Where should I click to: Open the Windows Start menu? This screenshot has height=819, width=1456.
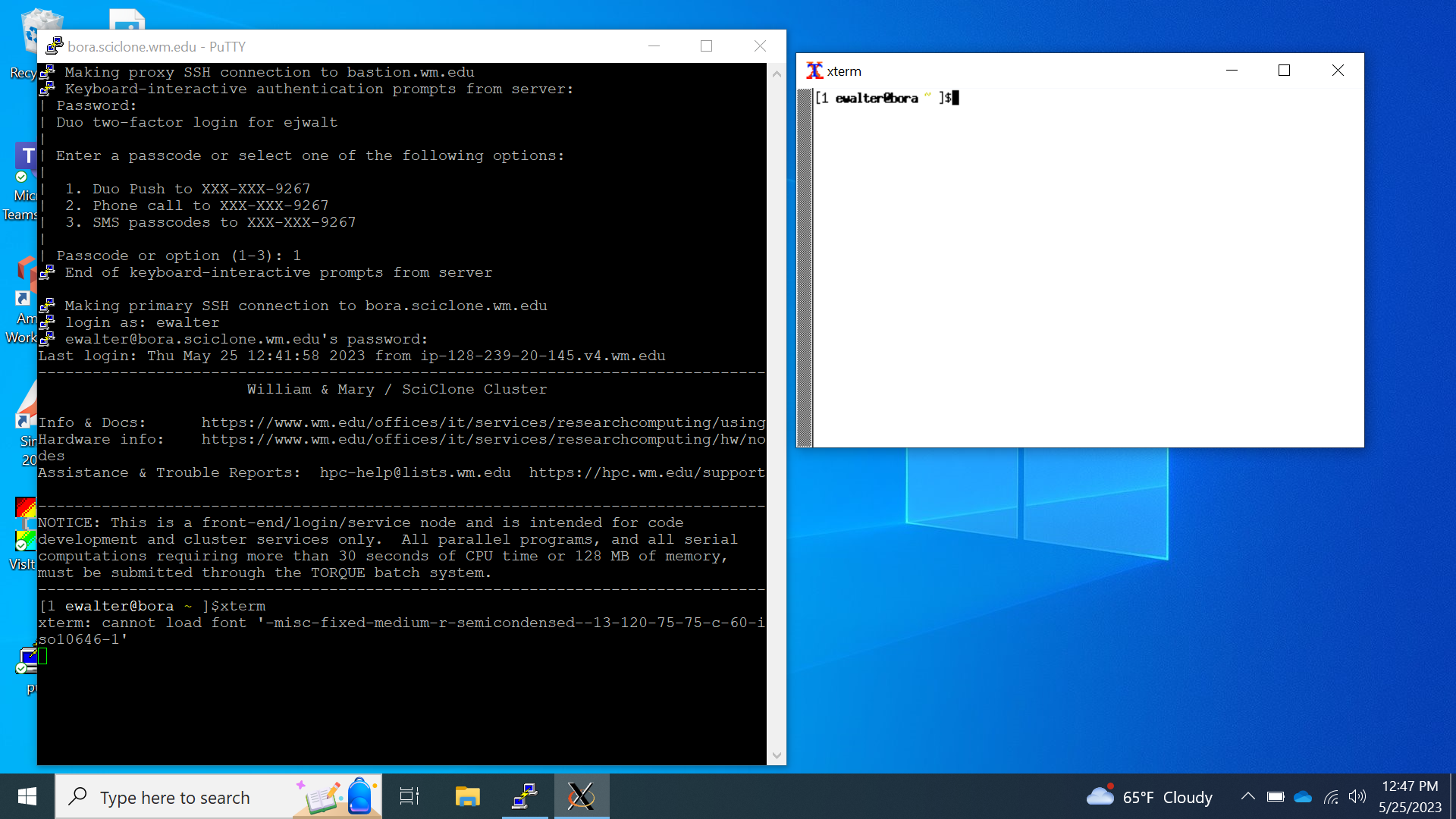[27, 796]
